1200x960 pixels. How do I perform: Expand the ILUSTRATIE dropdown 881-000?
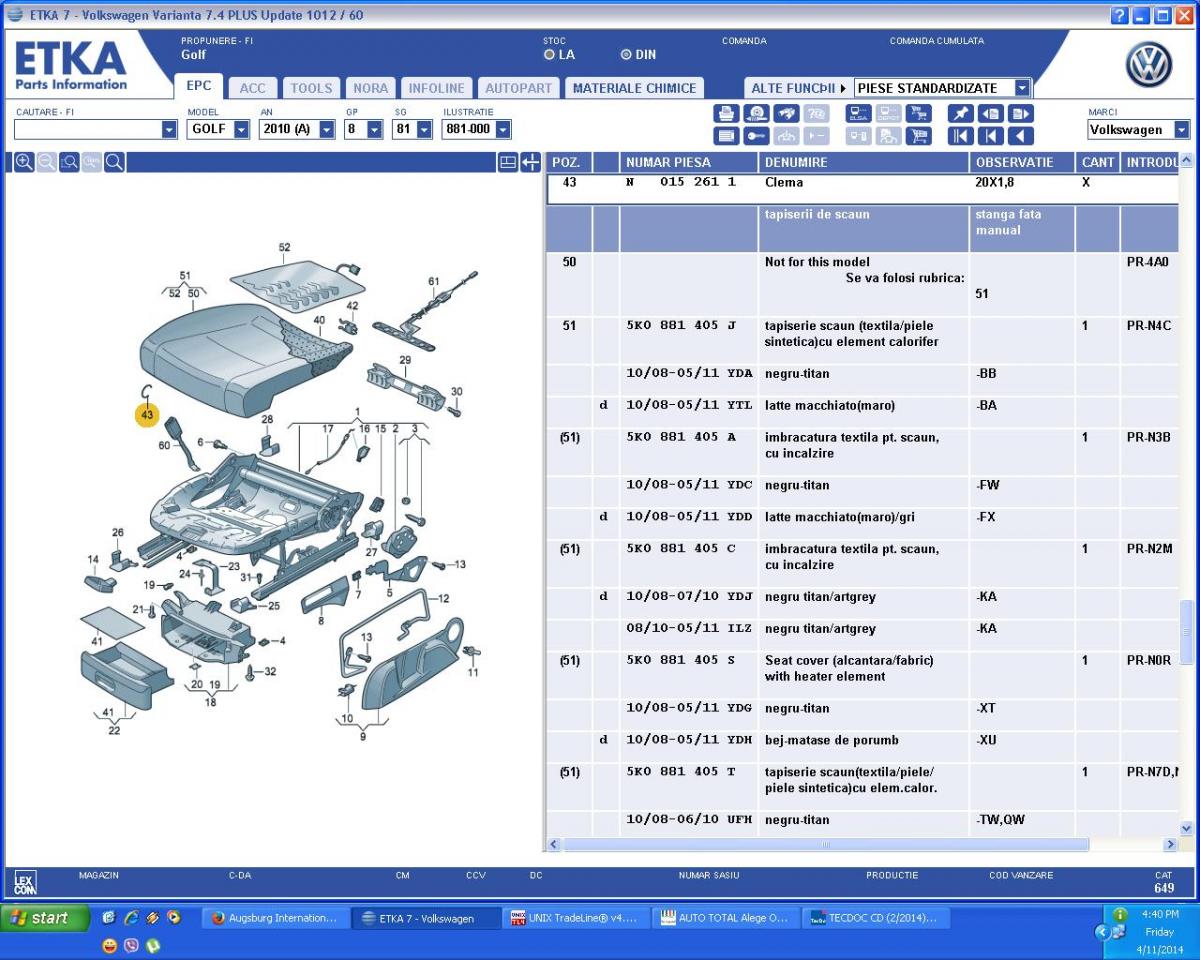tap(502, 130)
